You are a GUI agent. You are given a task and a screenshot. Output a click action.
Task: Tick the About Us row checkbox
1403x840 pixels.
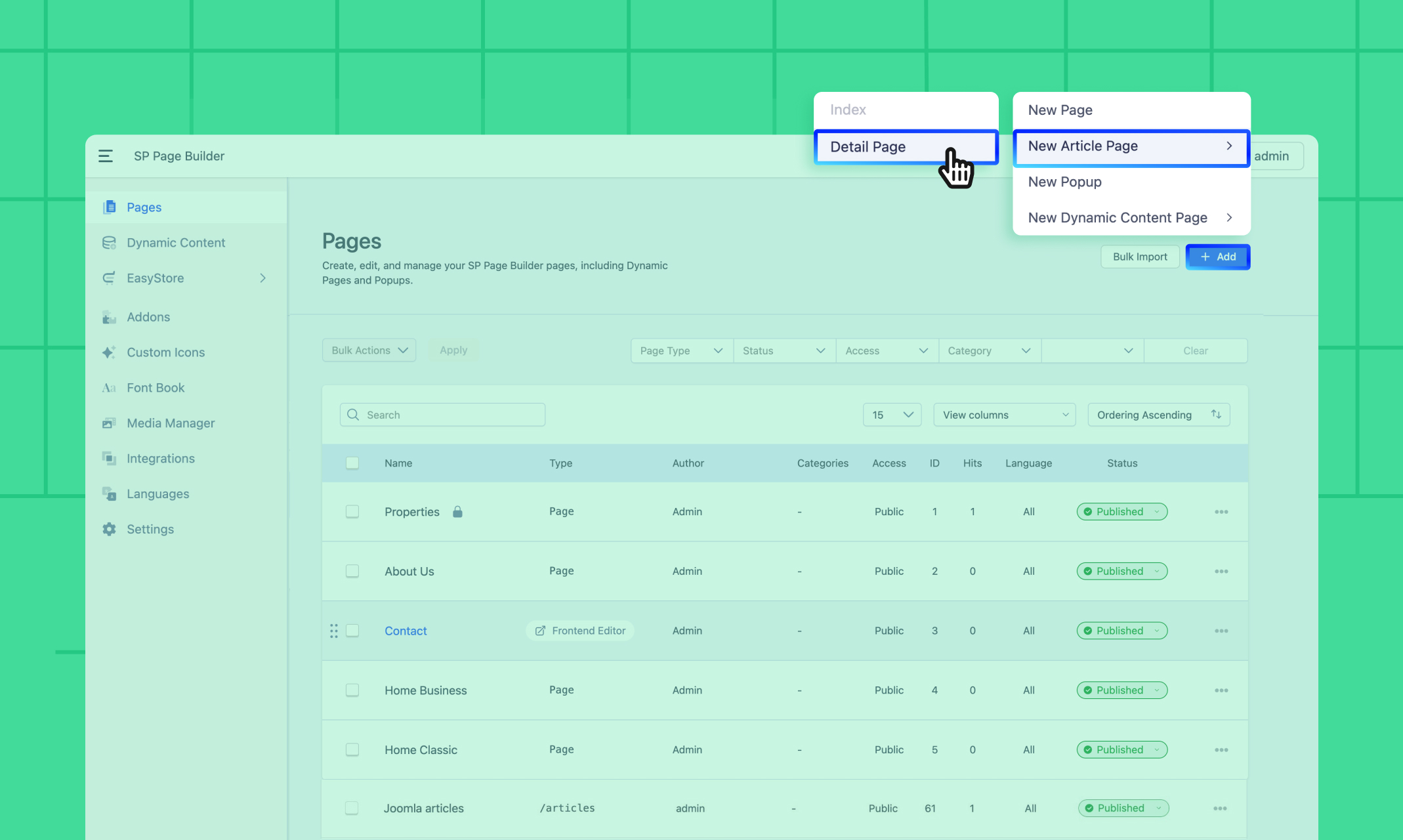coord(352,571)
